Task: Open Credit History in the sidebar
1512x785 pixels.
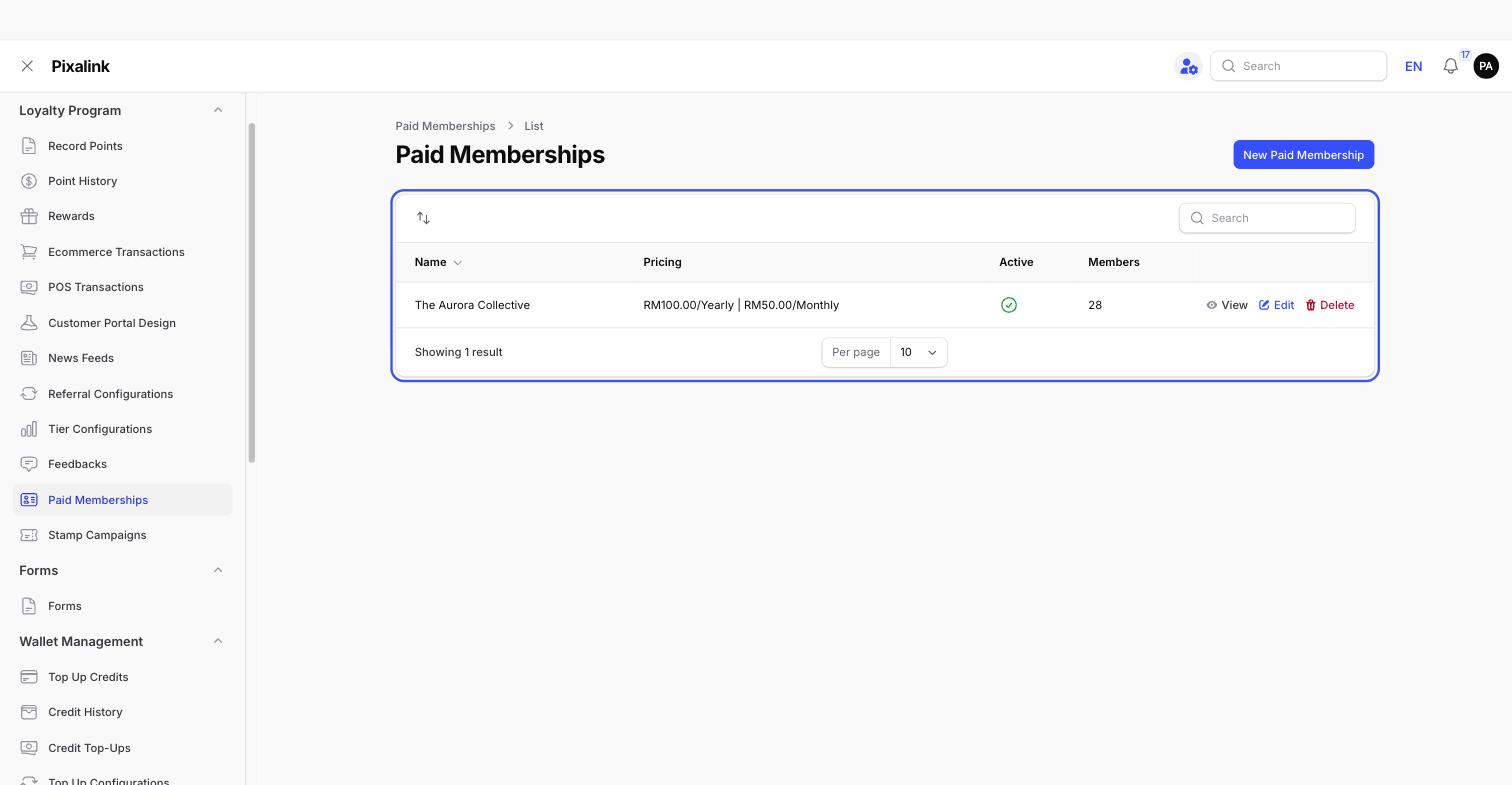Action: 123,712
